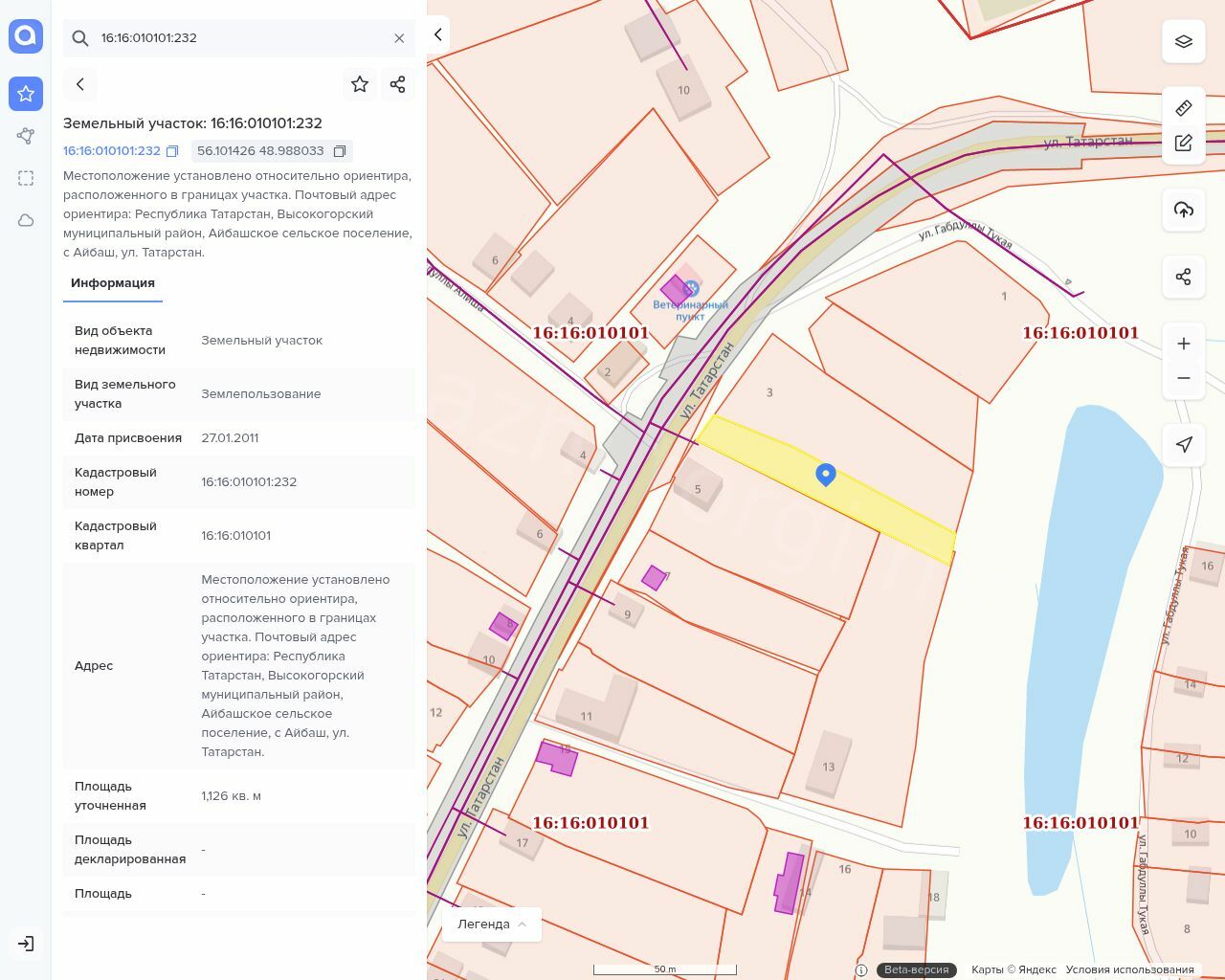Locate me with the navigation arrow icon
The width and height of the screenshot is (1225, 980).
(x=1184, y=444)
